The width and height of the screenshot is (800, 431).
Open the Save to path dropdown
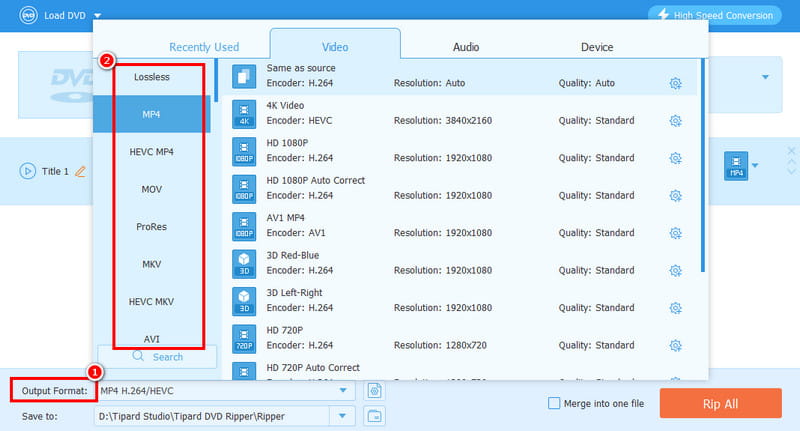tap(342, 416)
